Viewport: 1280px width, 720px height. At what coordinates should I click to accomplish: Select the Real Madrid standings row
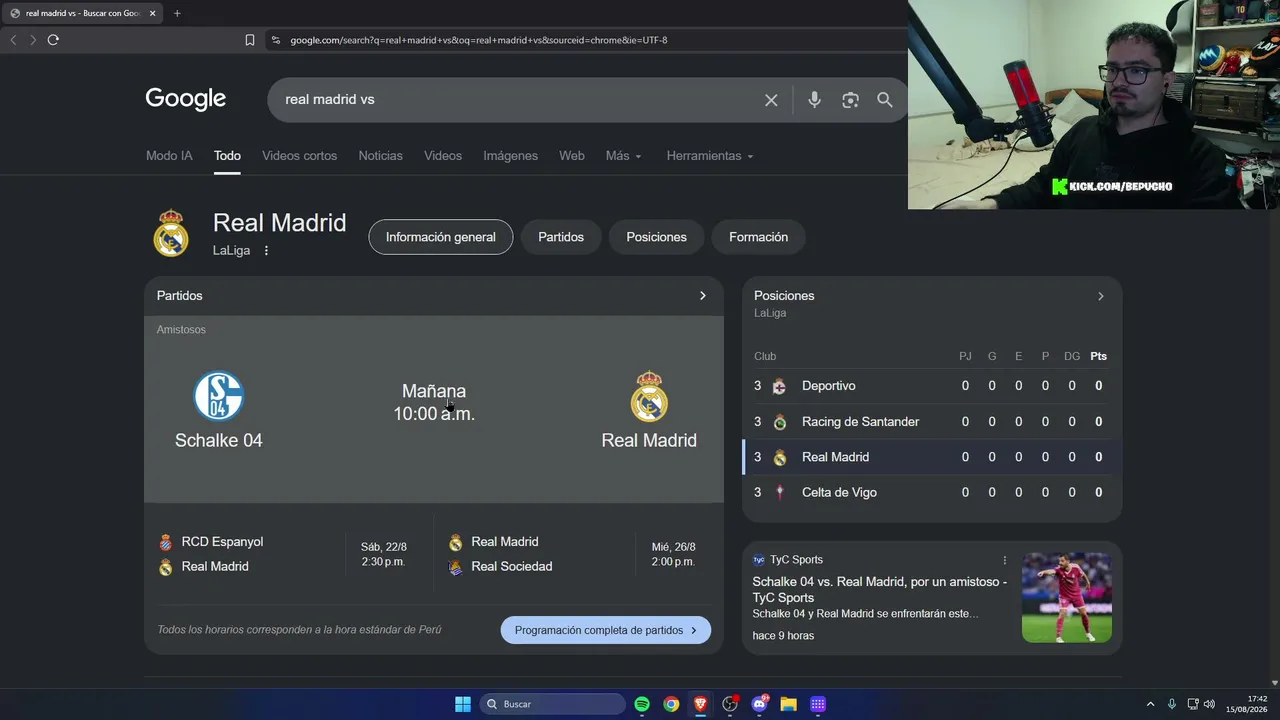click(932, 457)
